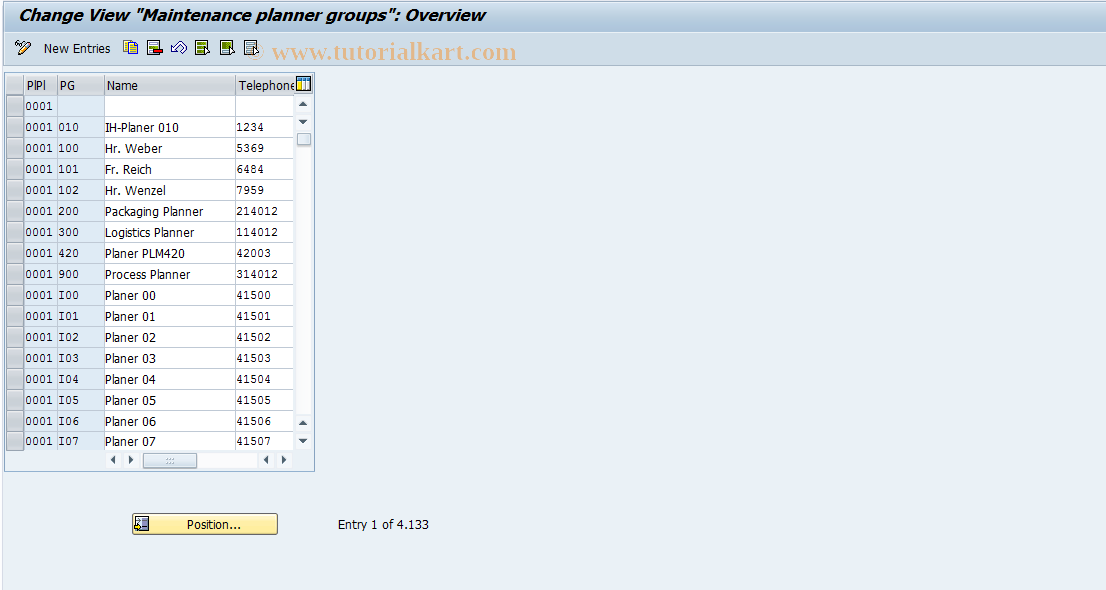Select row selector for Fr. Reich
Screen dimensions: 1106x590
pos(15,169)
